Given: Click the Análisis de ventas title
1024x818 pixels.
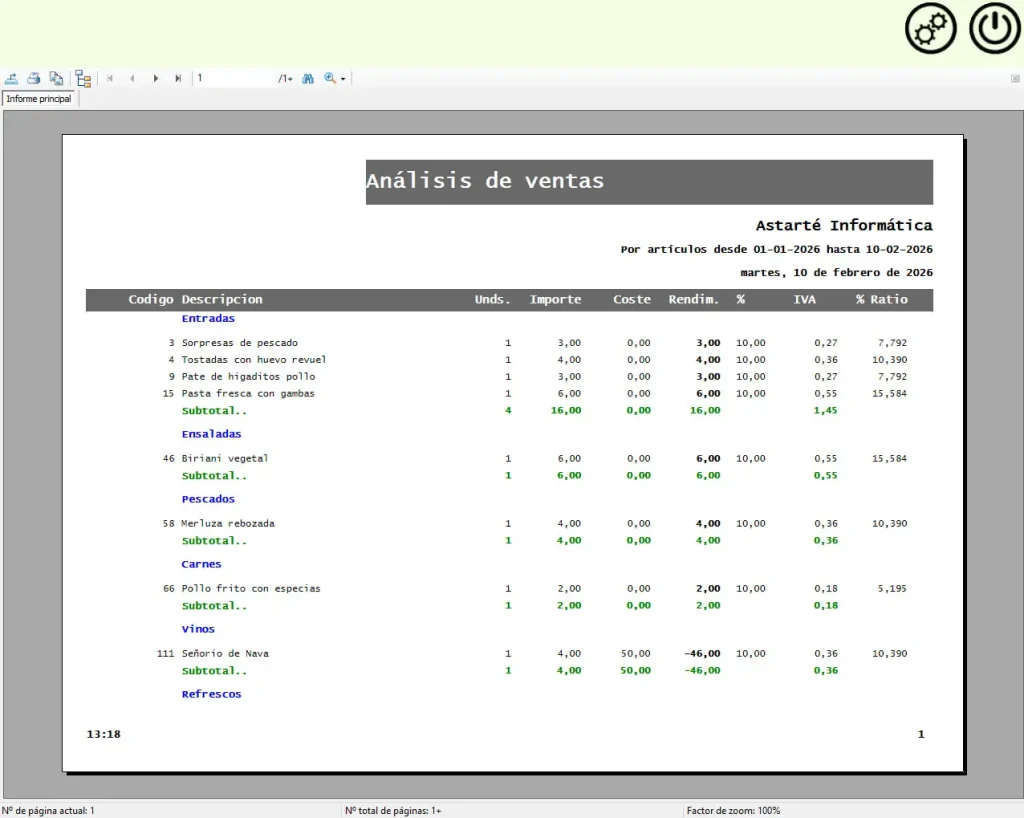Looking at the screenshot, I should [485, 181].
